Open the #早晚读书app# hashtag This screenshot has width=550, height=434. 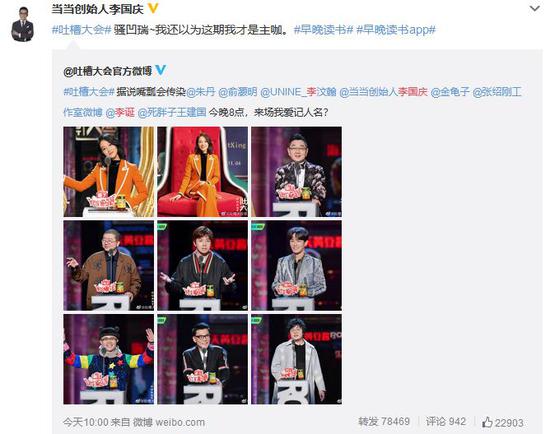click(396, 30)
